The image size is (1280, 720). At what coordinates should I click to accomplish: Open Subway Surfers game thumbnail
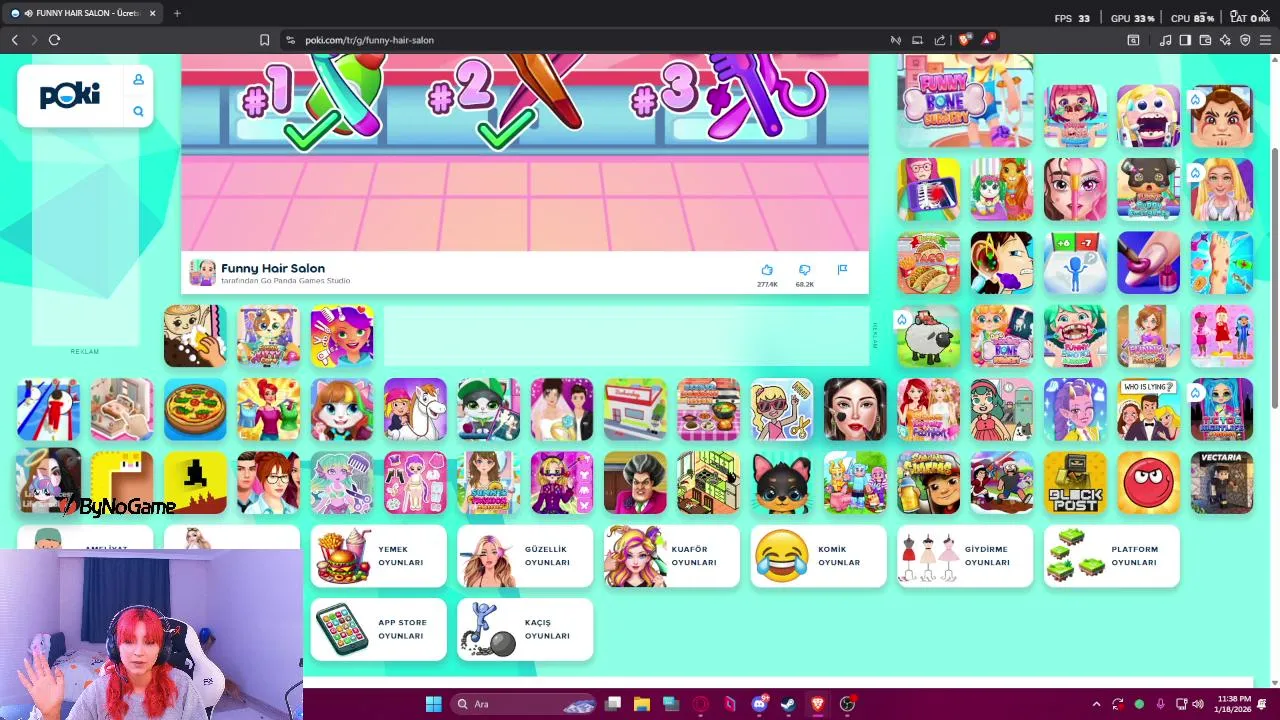pyautogui.click(x=928, y=482)
